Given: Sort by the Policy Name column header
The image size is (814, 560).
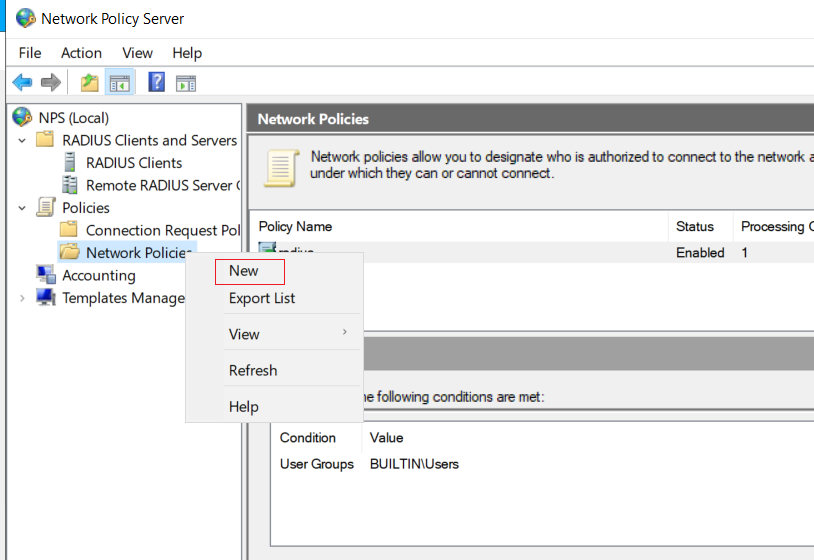Looking at the screenshot, I should coord(459,227).
